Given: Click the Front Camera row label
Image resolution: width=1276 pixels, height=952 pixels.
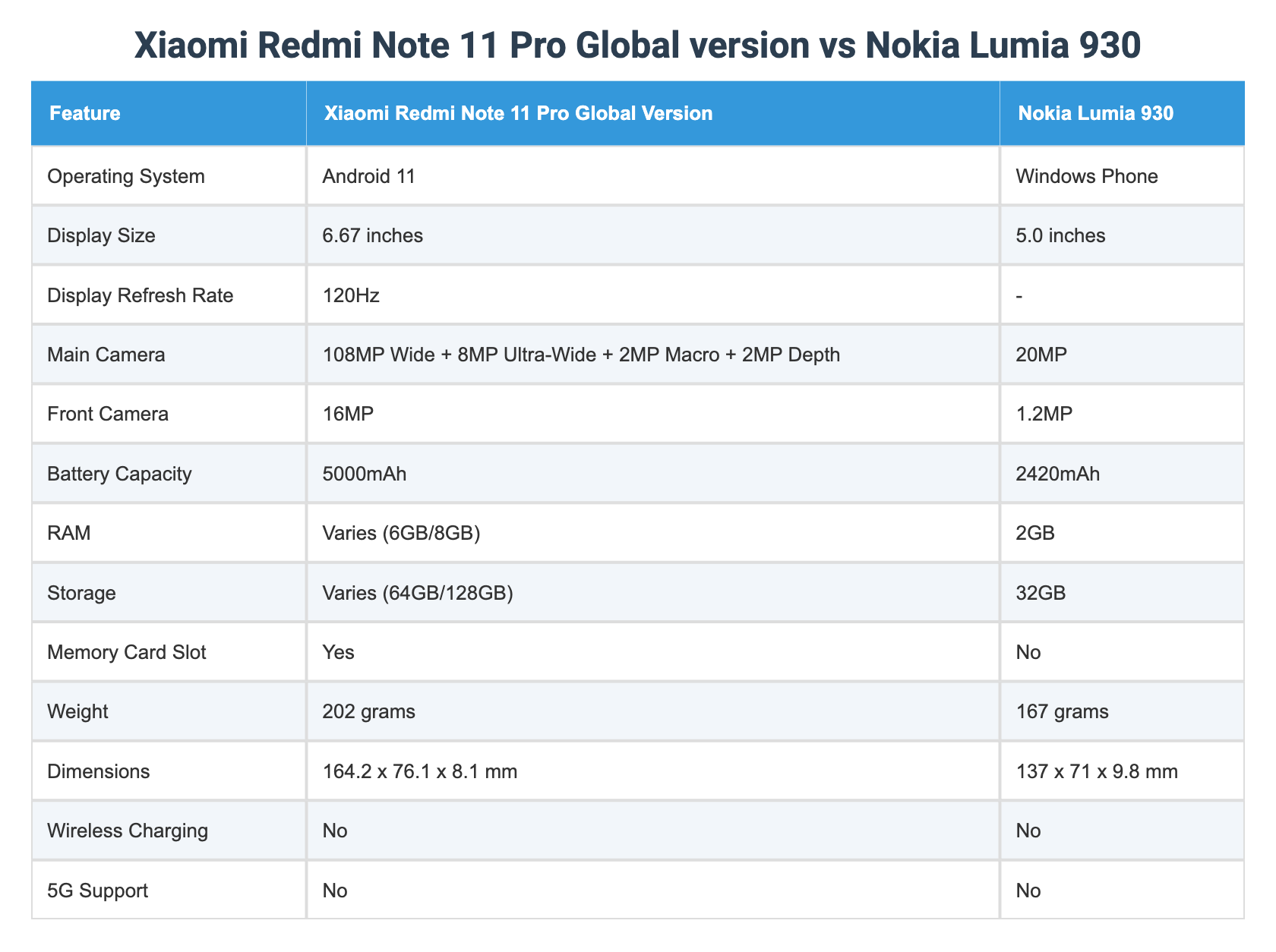Looking at the screenshot, I should click(x=107, y=414).
